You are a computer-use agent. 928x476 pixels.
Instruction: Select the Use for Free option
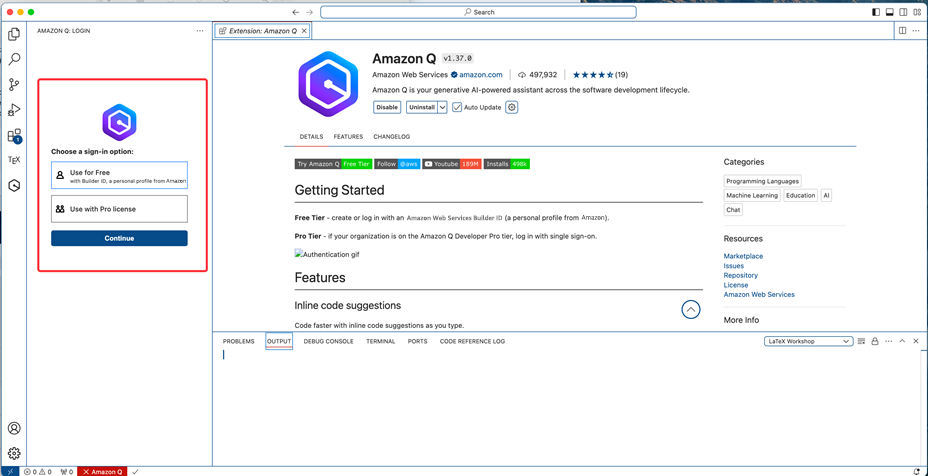pos(119,175)
